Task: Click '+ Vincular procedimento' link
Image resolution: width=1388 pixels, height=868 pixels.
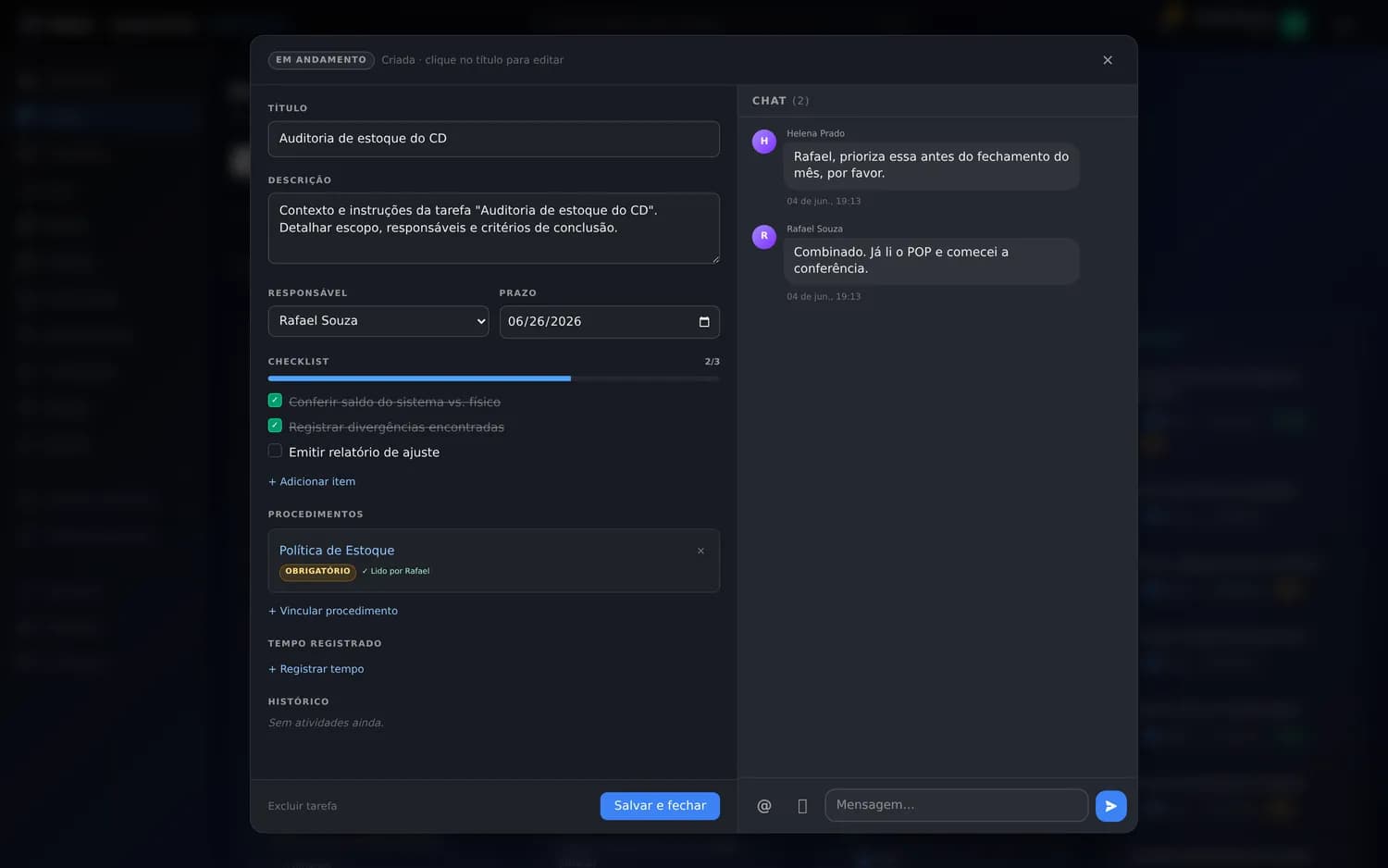Action: (x=333, y=611)
